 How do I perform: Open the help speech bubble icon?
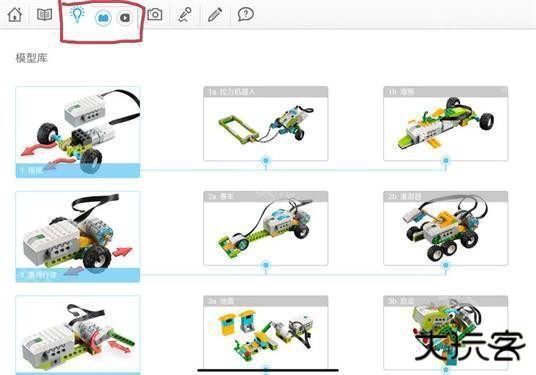click(245, 15)
